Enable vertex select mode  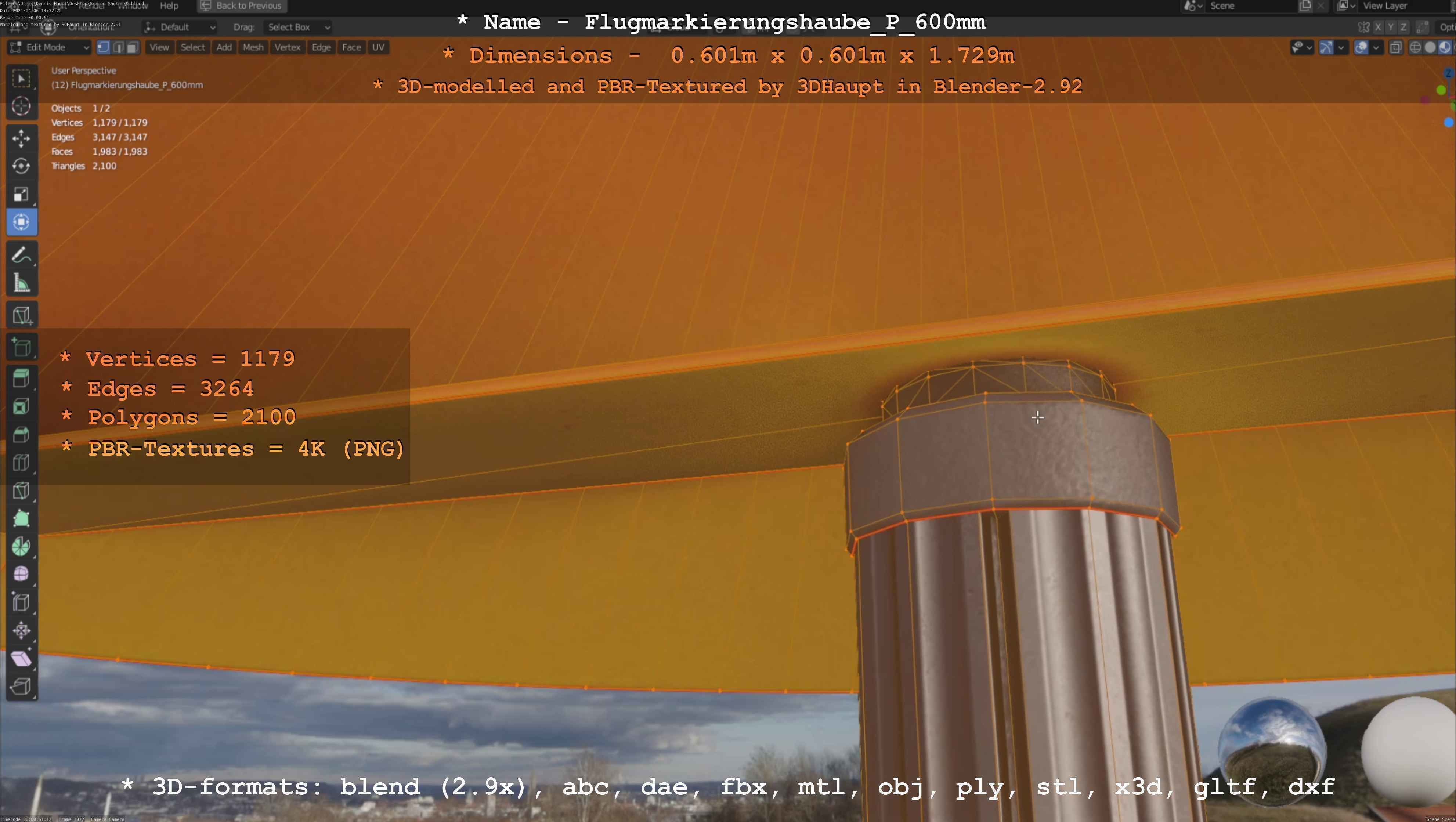(x=104, y=47)
